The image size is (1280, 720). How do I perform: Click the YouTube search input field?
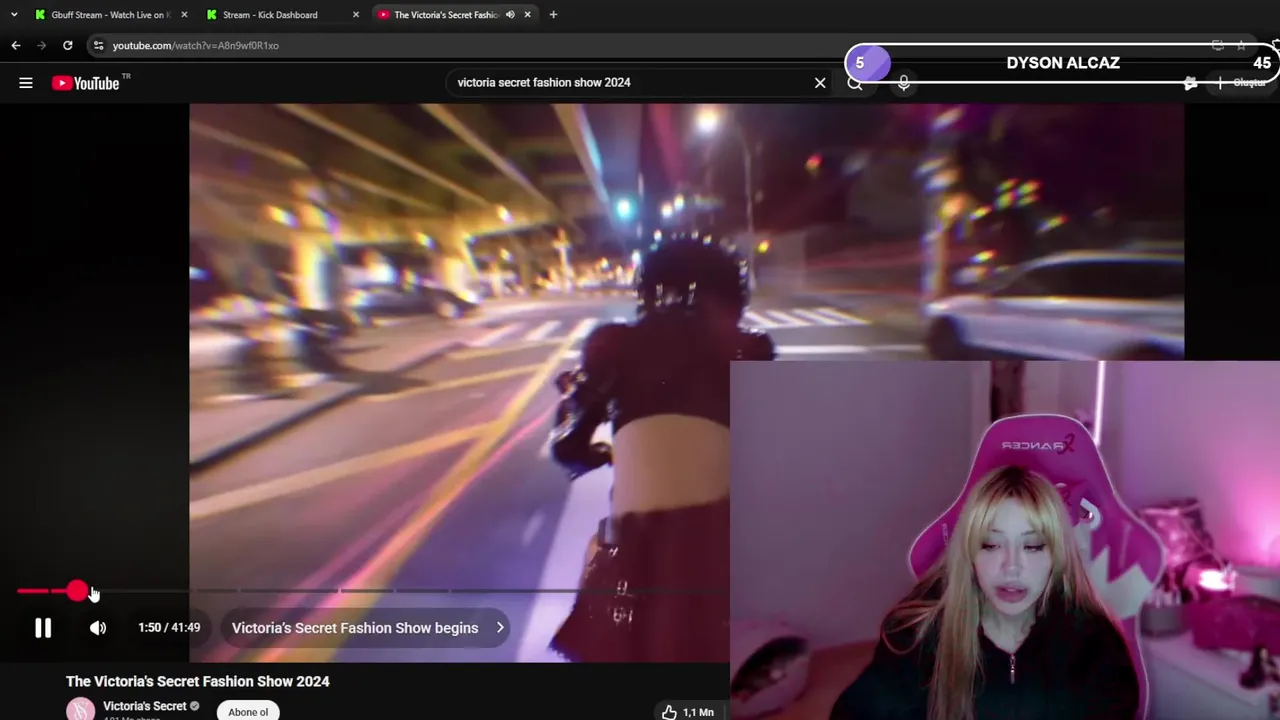click(x=630, y=83)
